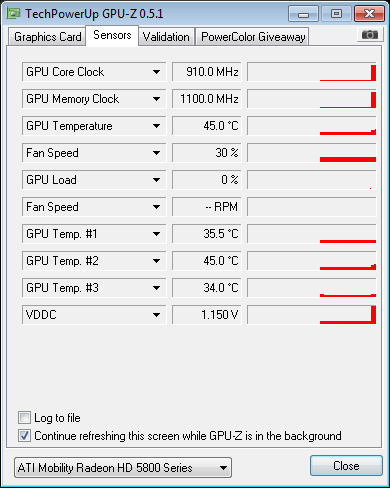Open the VDDC sensor dropdown

[156, 315]
